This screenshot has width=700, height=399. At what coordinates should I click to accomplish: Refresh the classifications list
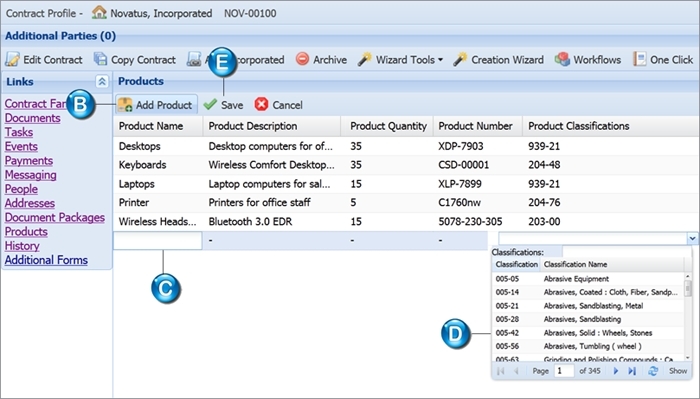click(x=653, y=371)
